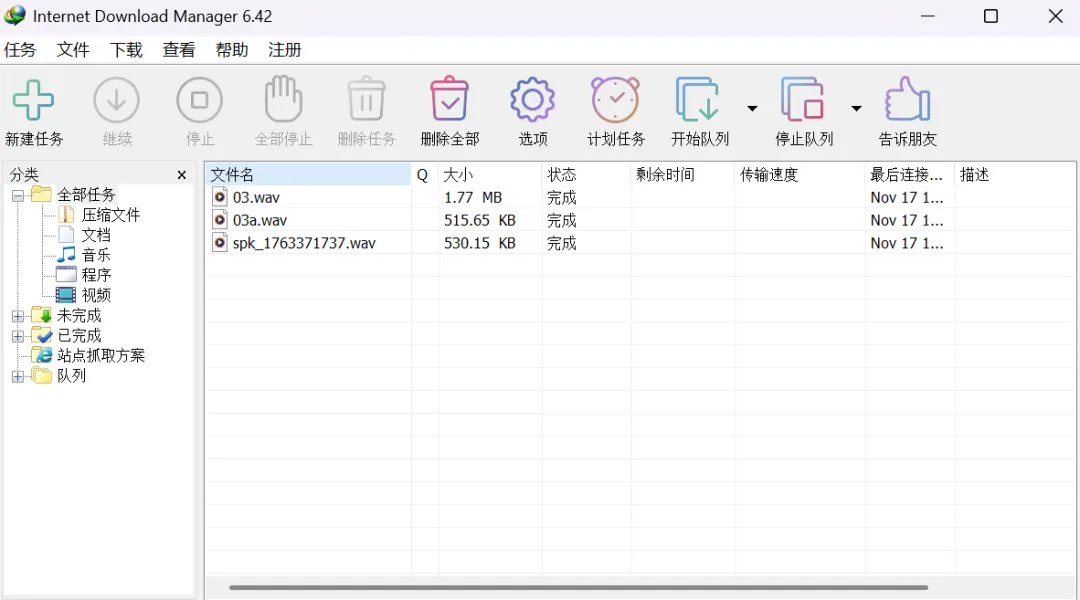Click the Delete All (删除全部) icon
The height and width of the screenshot is (600, 1080).
[x=450, y=99]
